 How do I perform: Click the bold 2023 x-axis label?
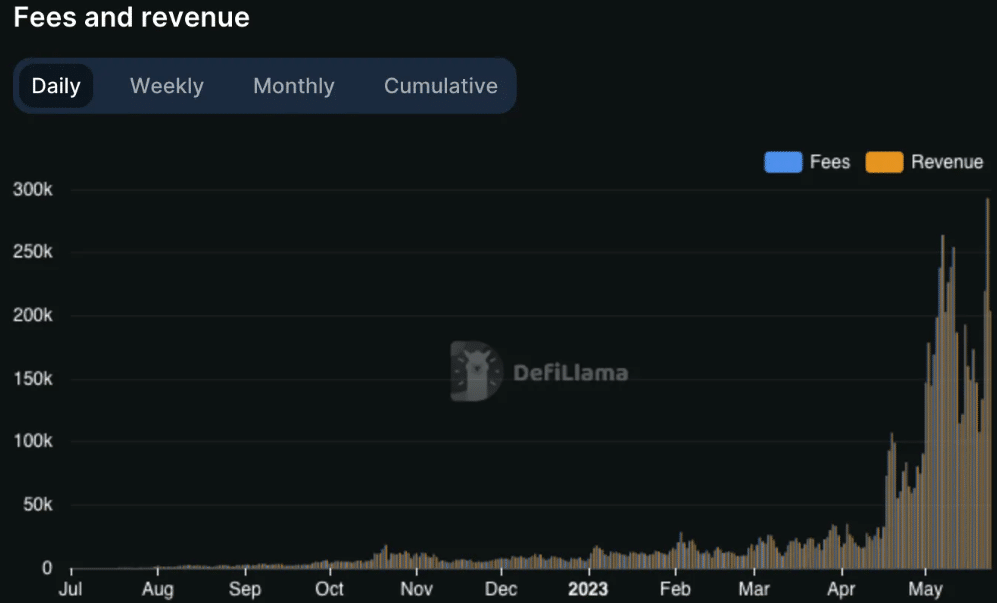[588, 589]
